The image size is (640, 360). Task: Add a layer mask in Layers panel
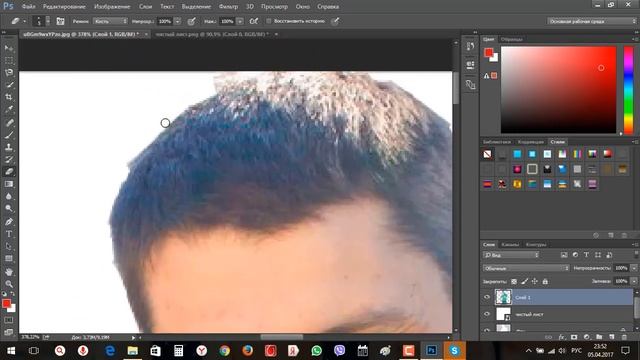(574, 337)
